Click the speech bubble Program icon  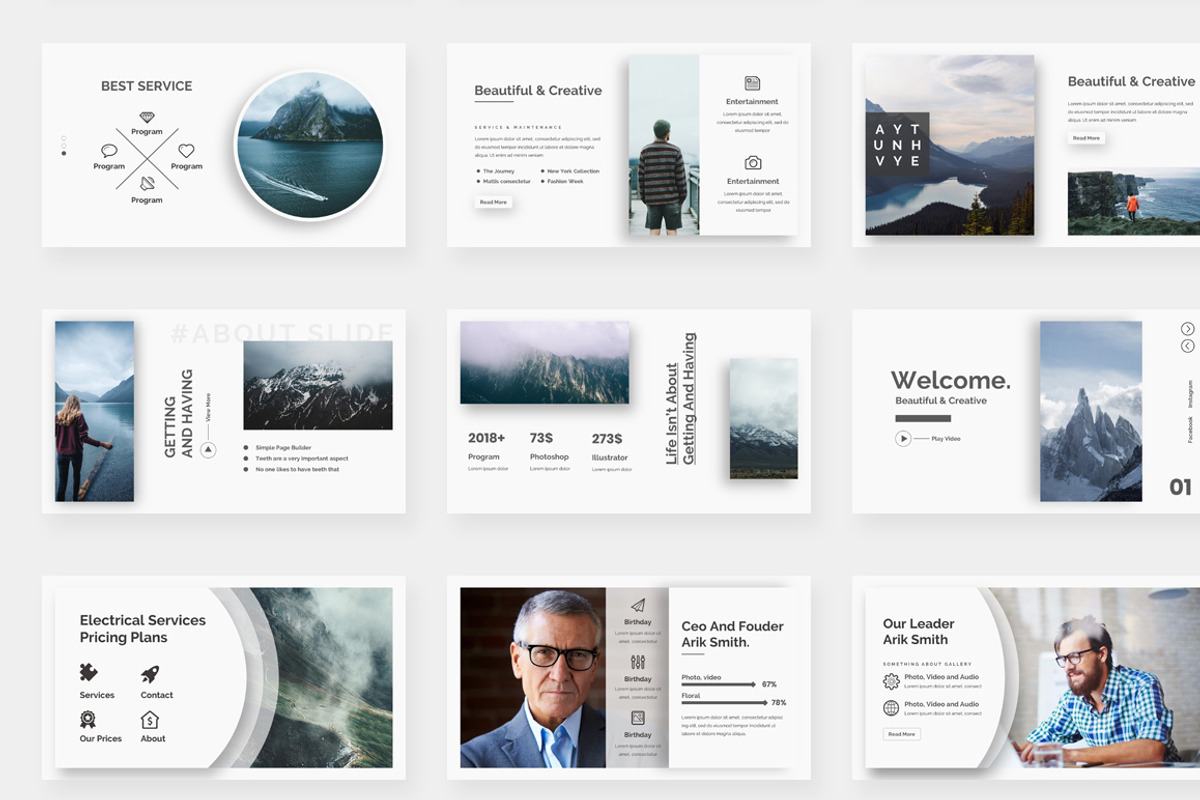coord(109,151)
